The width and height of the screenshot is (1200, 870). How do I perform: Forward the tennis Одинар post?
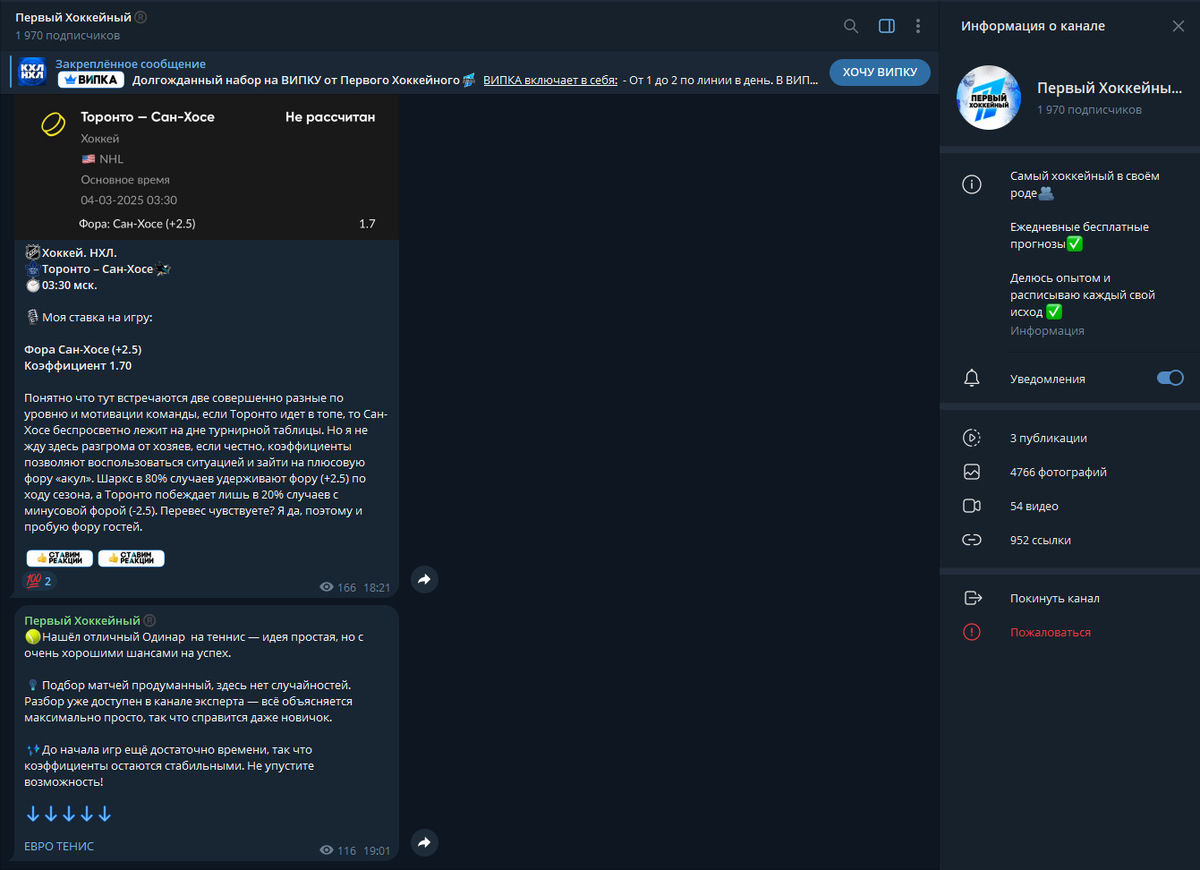pos(424,843)
